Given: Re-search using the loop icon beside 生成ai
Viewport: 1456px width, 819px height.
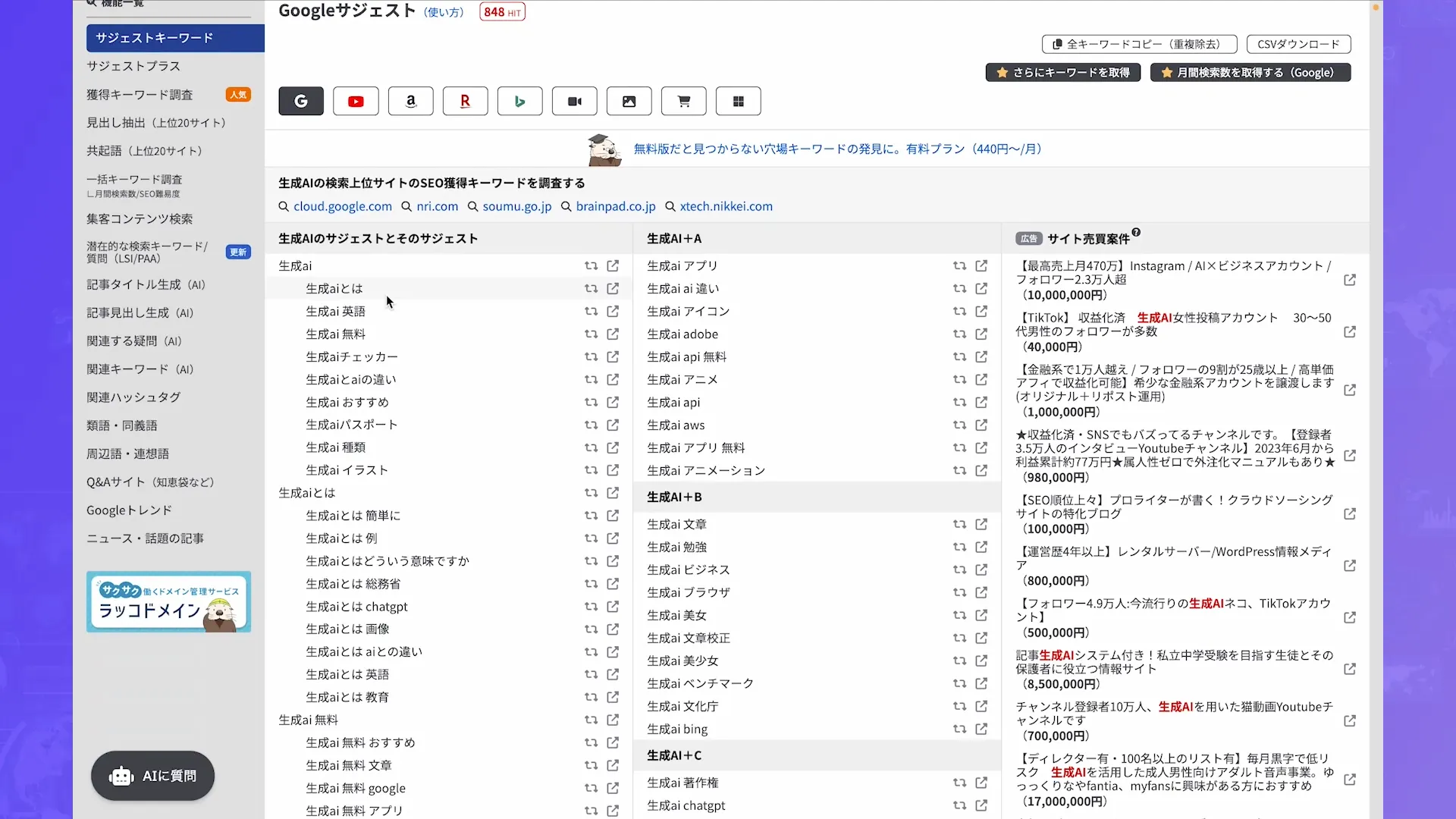Looking at the screenshot, I should coord(591,265).
